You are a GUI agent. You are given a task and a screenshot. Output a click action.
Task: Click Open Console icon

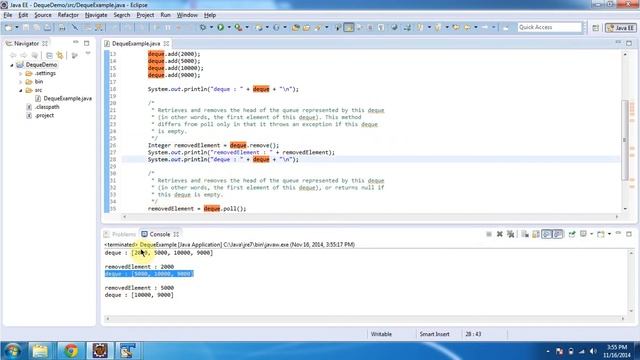(600, 234)
